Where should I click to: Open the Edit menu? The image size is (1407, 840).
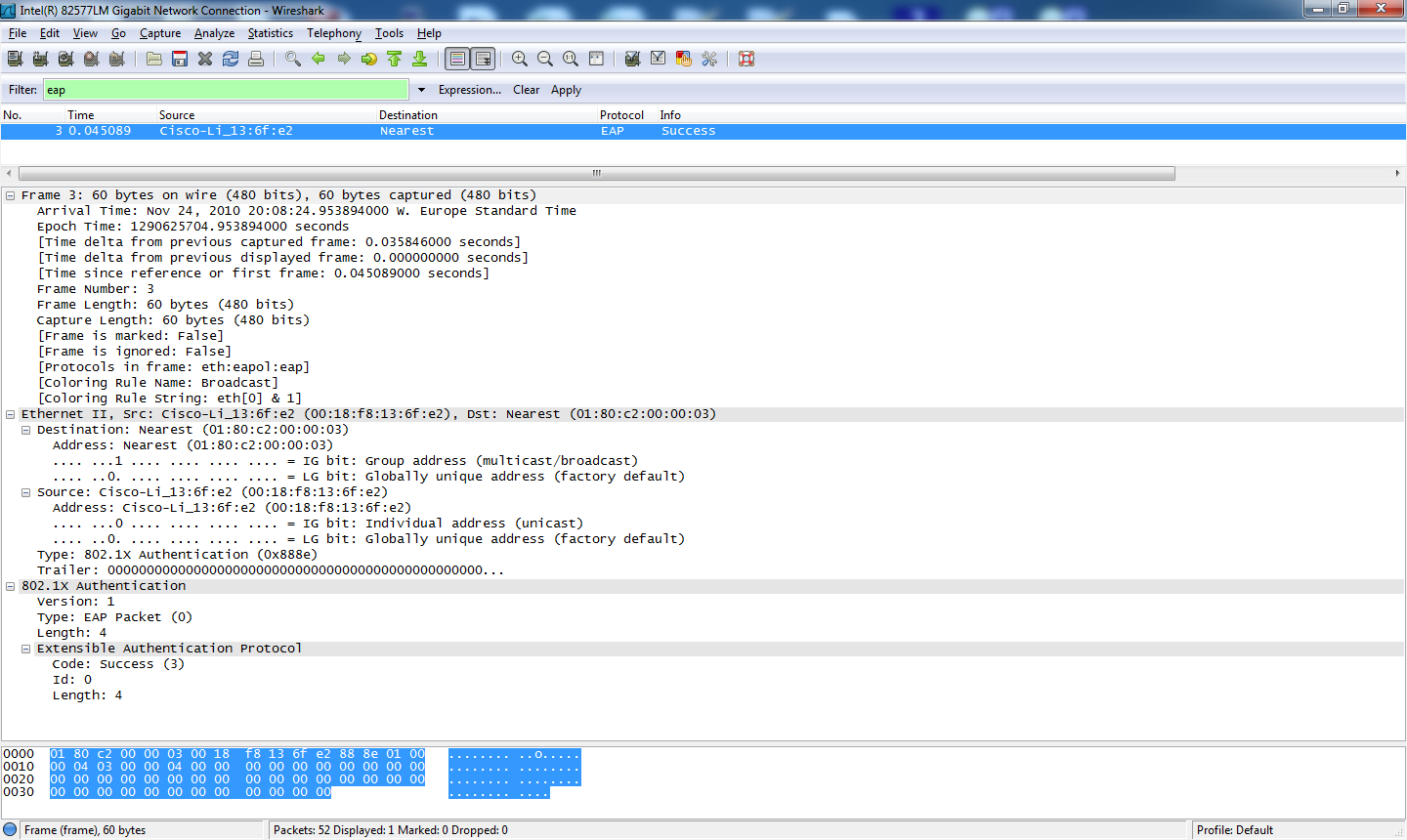50,33
